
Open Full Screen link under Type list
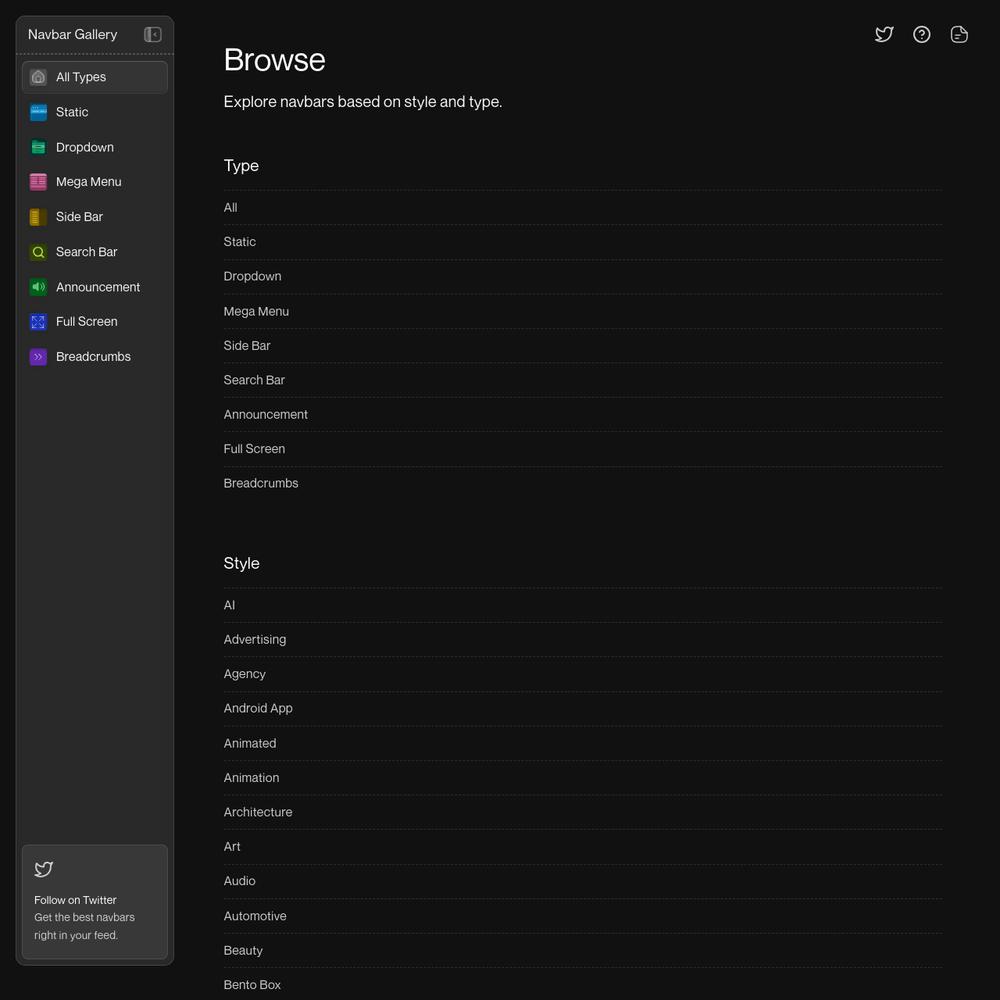(254, 449)
